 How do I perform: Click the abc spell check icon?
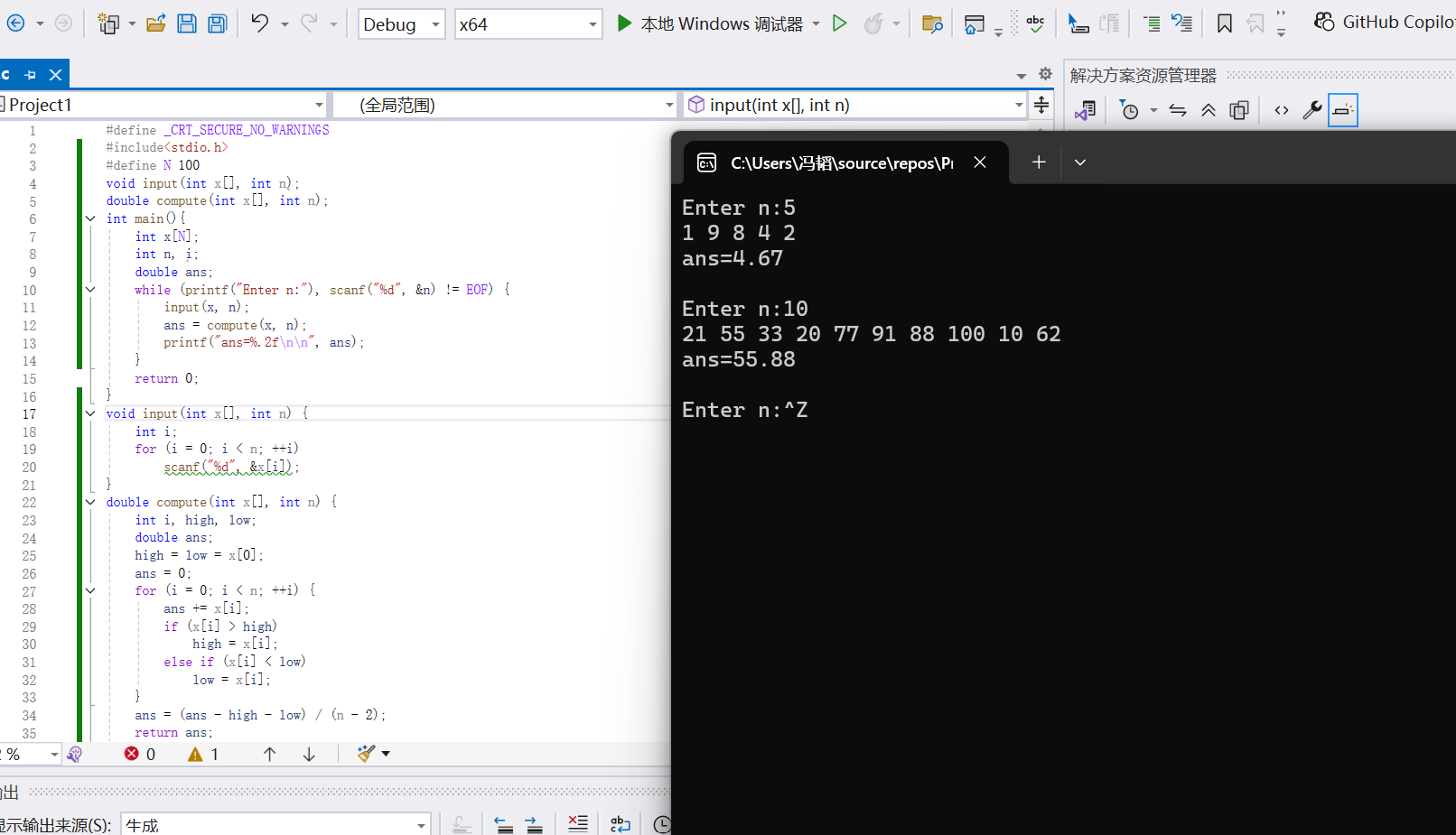[1036, 23]
